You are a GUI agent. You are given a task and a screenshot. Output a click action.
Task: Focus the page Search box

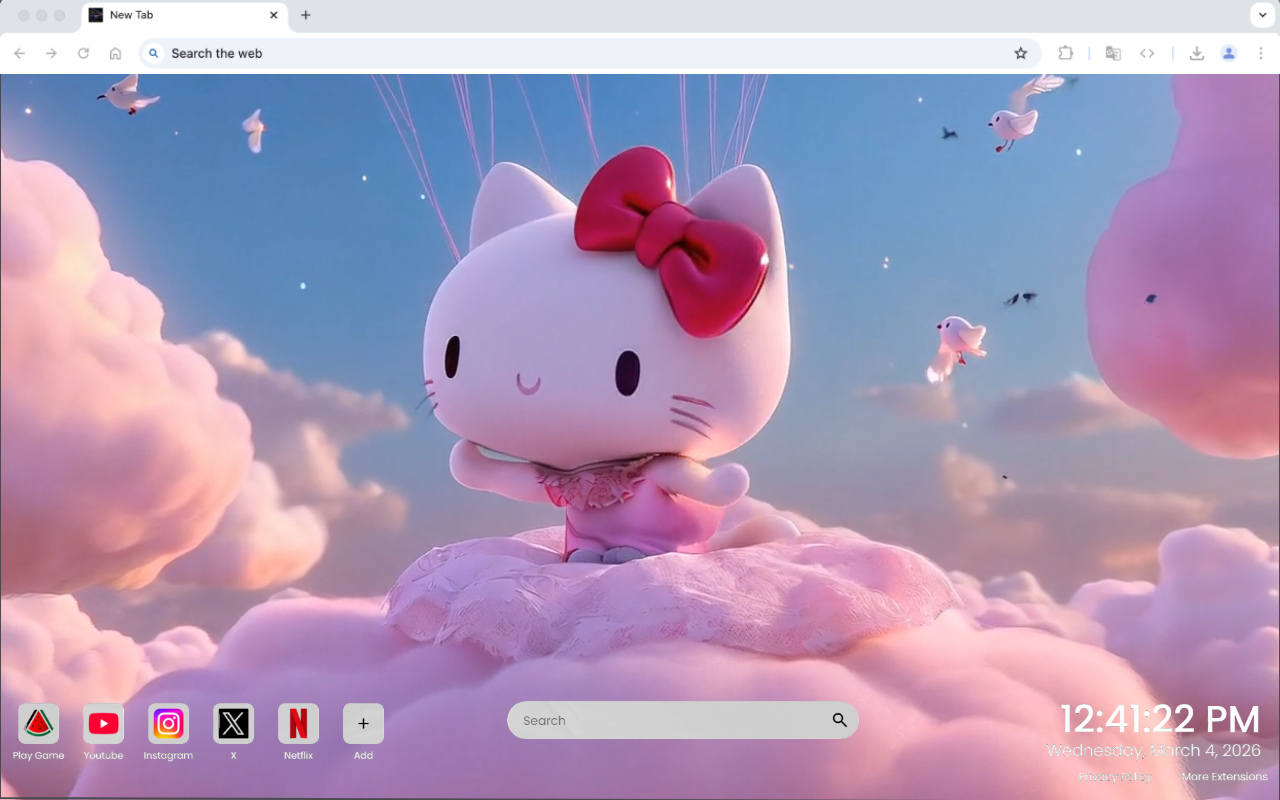pyautogui.click(x=683, y=720)
